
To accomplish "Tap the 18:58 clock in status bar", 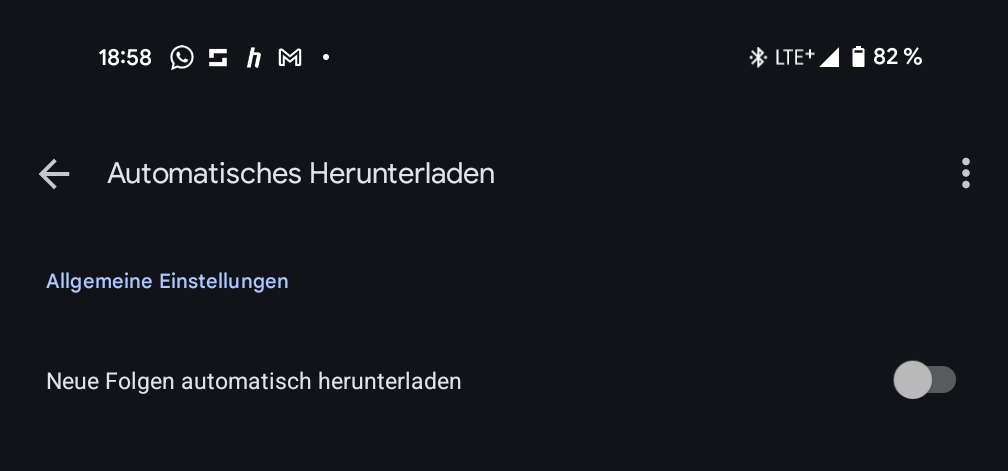I will click(x=125, y=58).
